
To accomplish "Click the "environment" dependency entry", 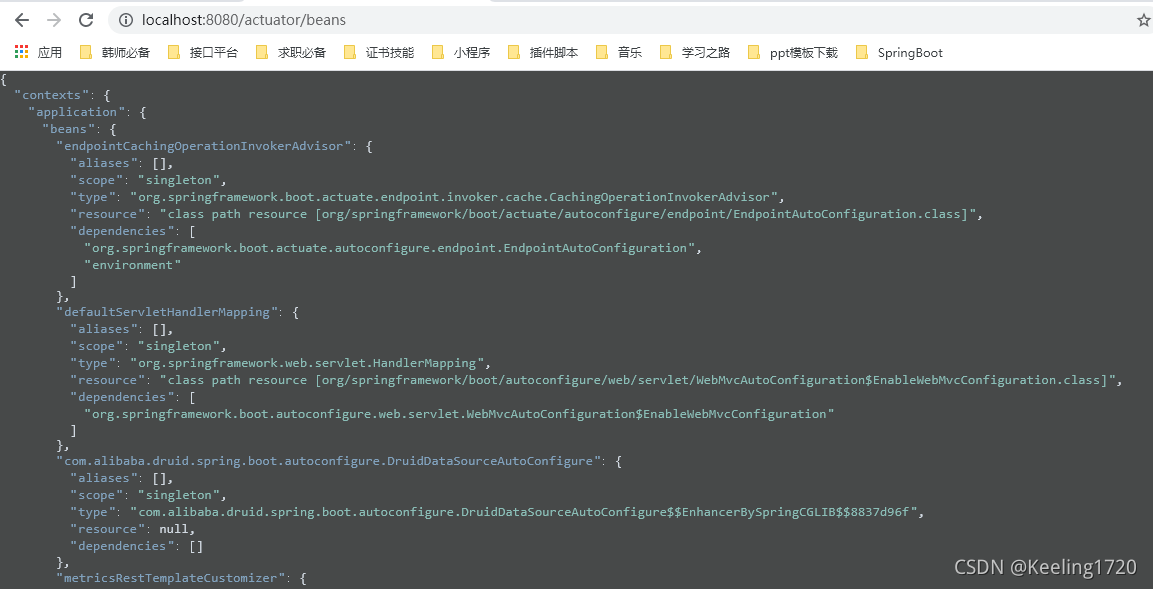I will pyautogui.click(x=132, y=265).
